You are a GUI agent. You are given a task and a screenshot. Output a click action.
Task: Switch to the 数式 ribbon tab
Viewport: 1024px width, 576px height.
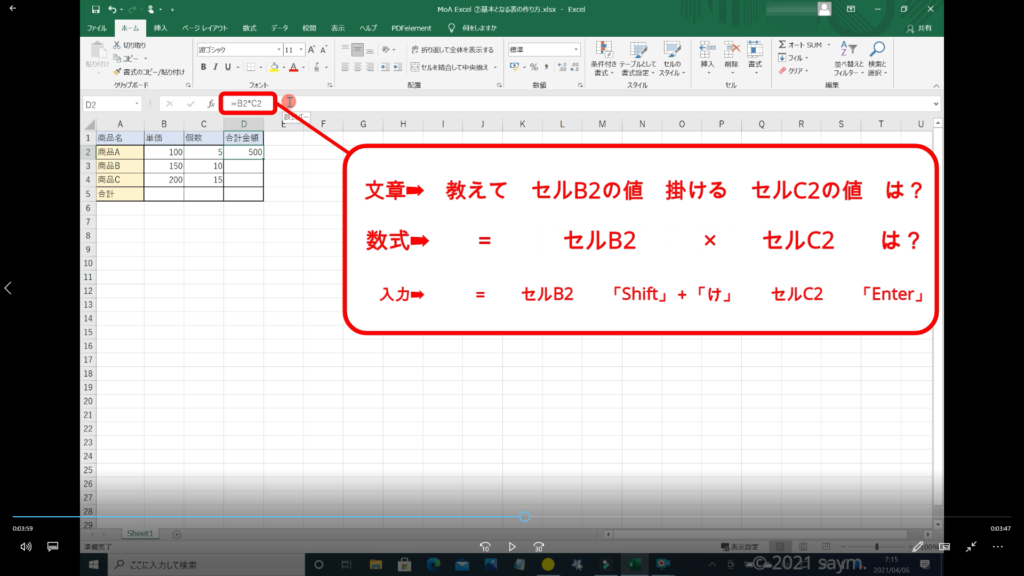pyautogui.click(x=249, y=28)
